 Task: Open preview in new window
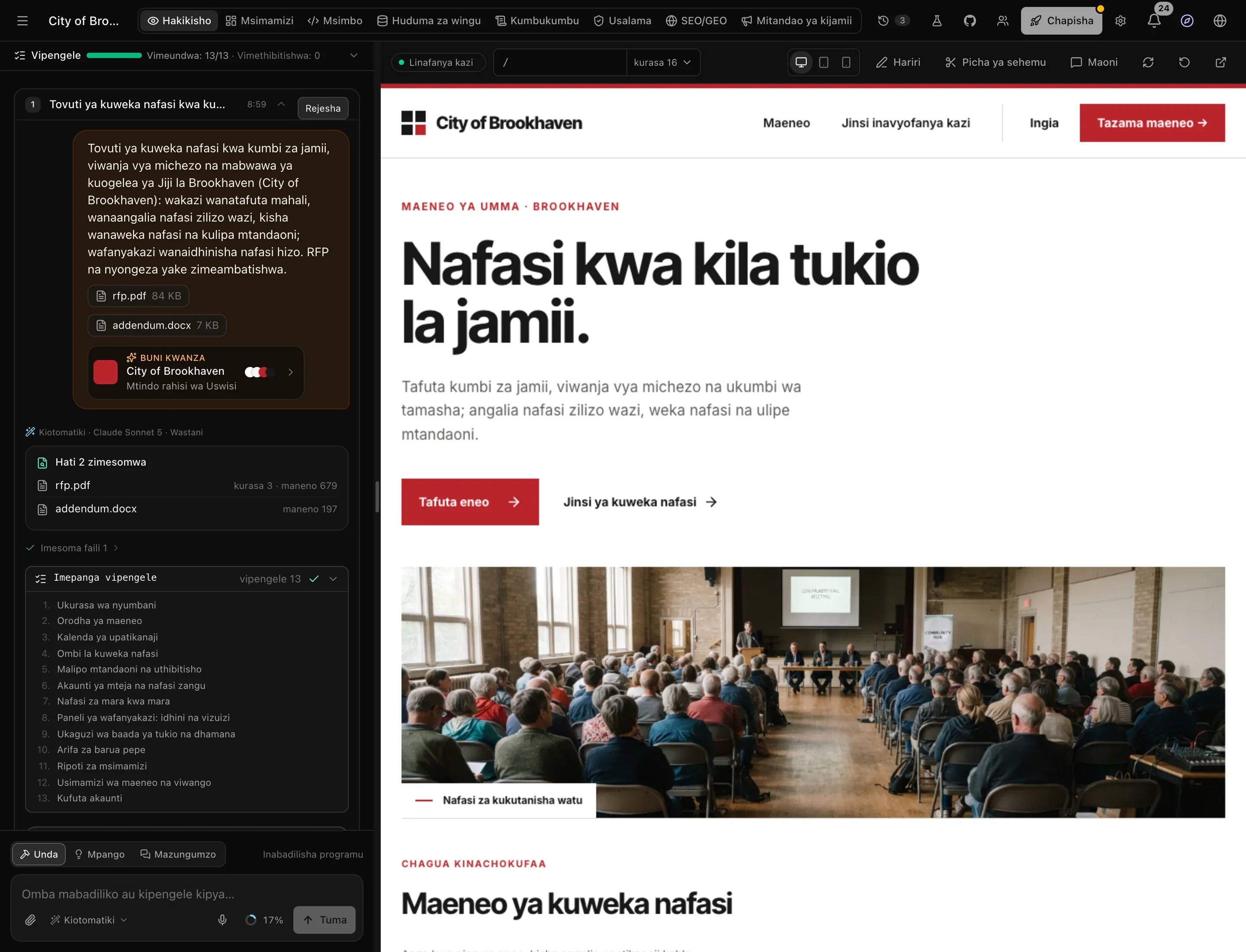click(x=1220, y=62)
